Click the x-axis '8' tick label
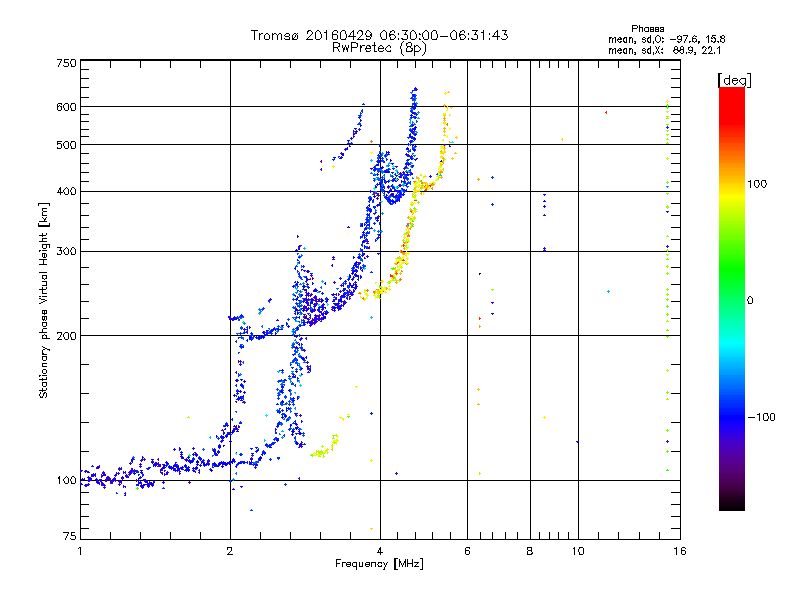The width and height of the screenshot is (800, 600). click(530, 551)
